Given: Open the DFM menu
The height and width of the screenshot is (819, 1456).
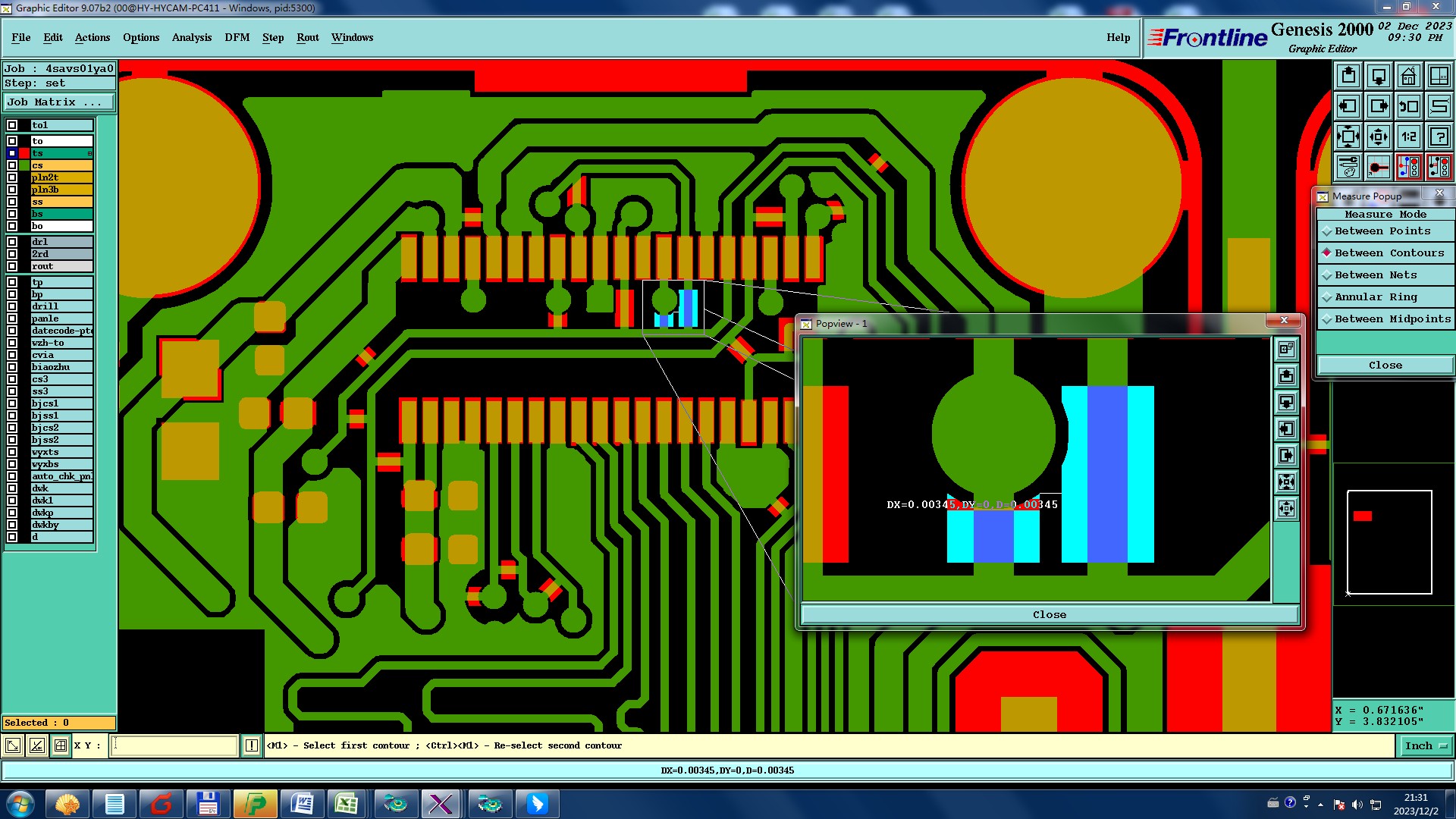Looking at the screenshot, I should tap(237, 37).
